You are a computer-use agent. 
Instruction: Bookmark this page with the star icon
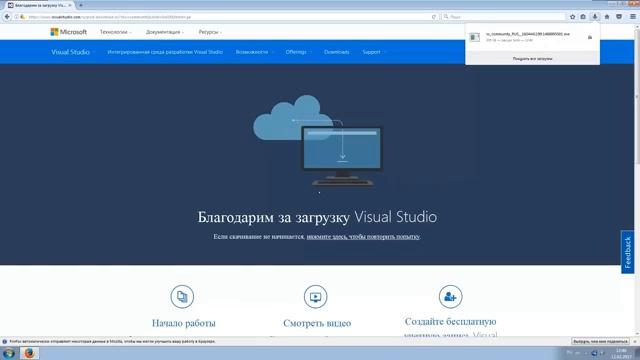573,17
